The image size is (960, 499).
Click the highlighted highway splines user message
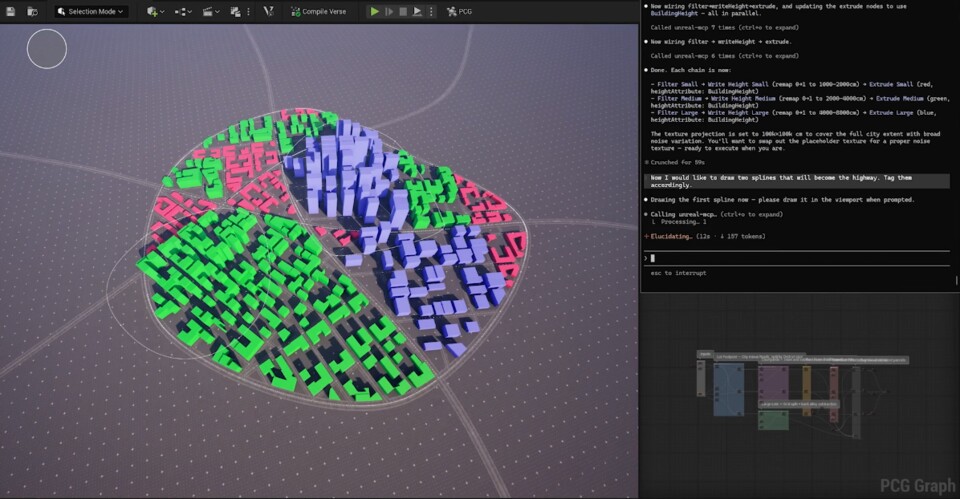[x=796, y=181]
